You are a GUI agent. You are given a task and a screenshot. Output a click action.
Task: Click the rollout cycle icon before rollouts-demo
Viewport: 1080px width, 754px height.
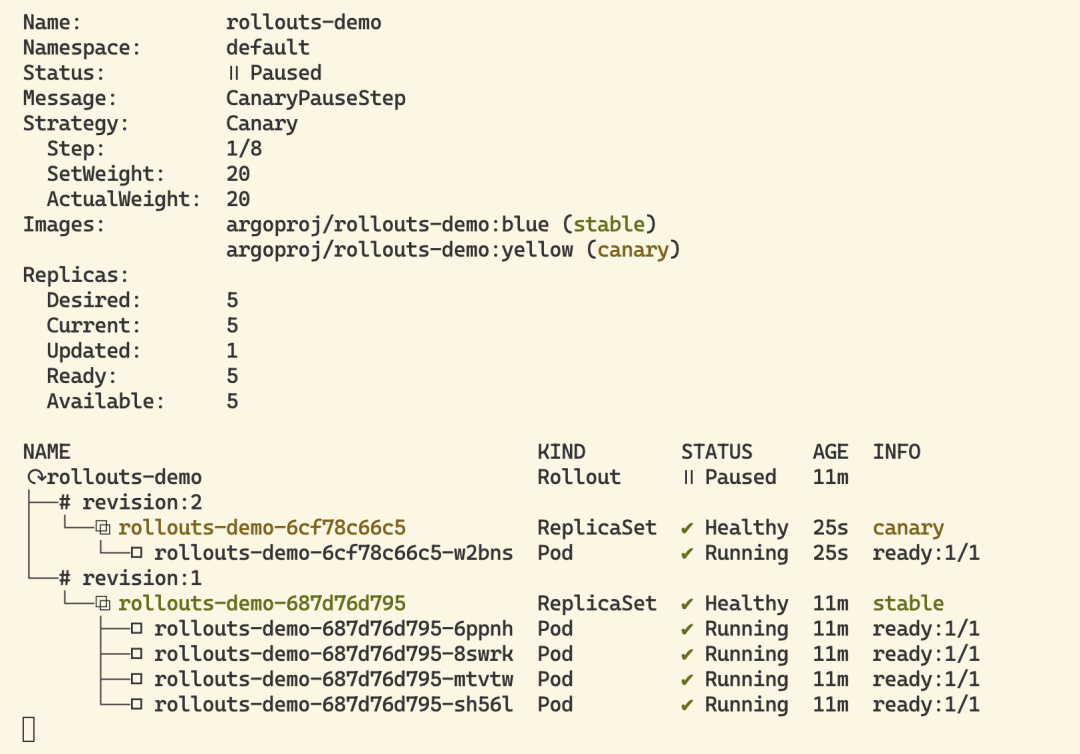(36, 477)
